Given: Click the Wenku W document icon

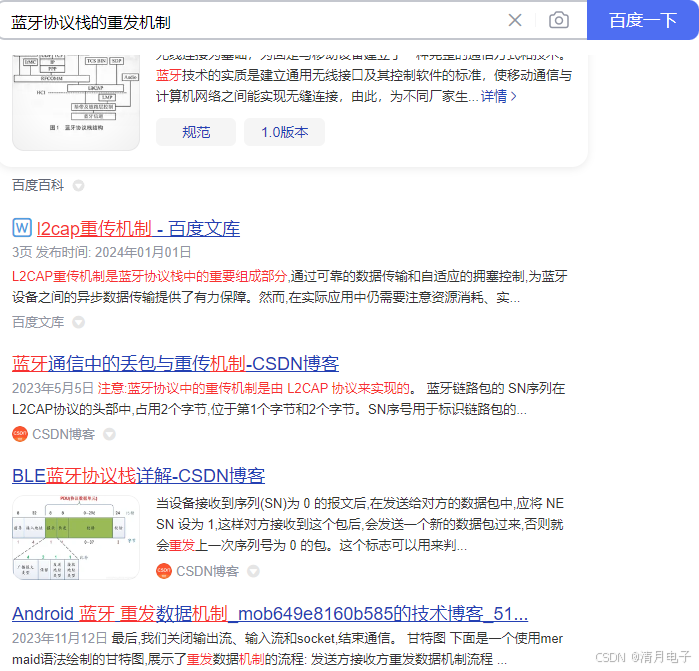Looking at the screenshot, I should coord(22,227).
